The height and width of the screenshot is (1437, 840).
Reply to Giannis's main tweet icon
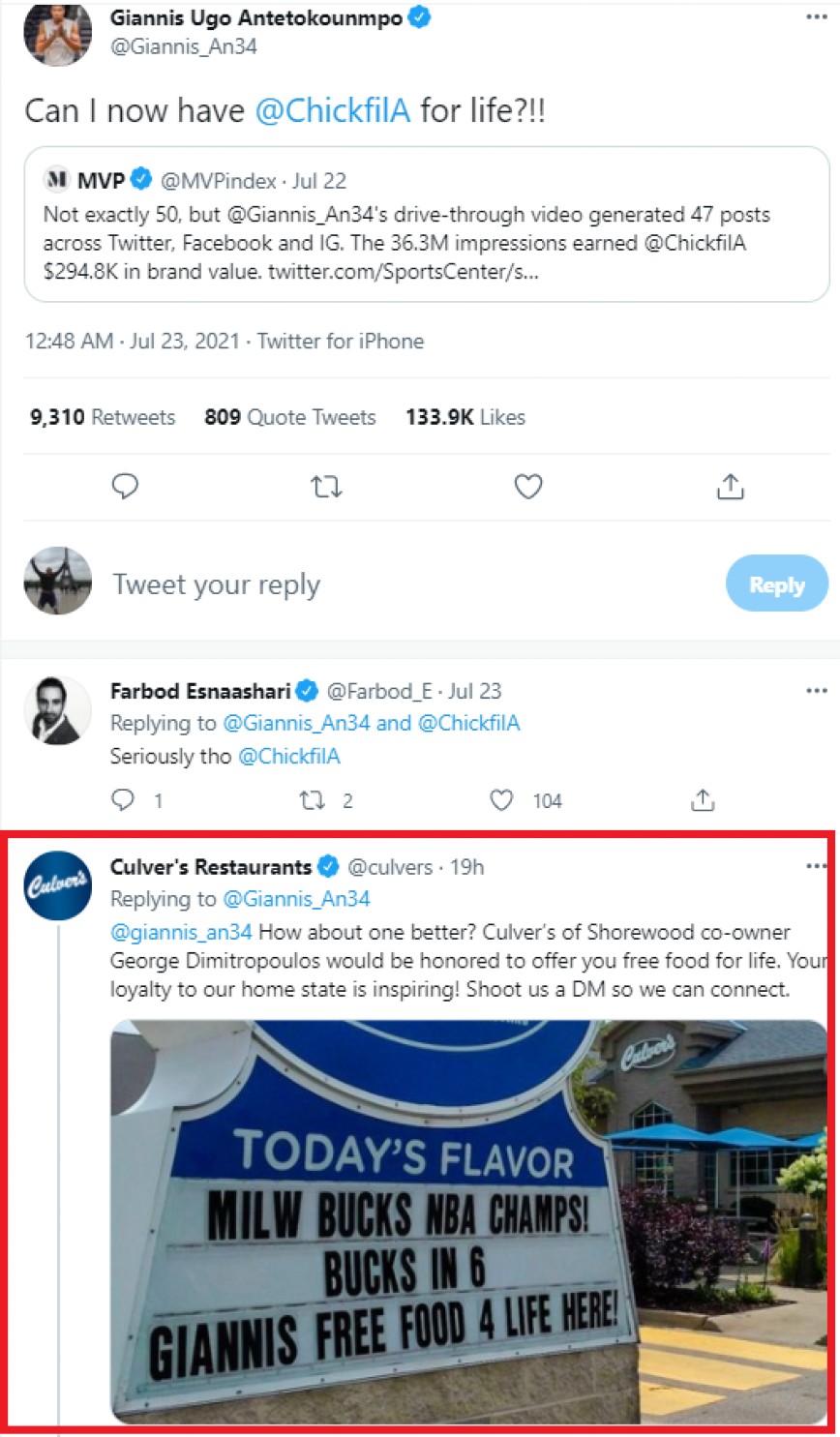(125, 486)
